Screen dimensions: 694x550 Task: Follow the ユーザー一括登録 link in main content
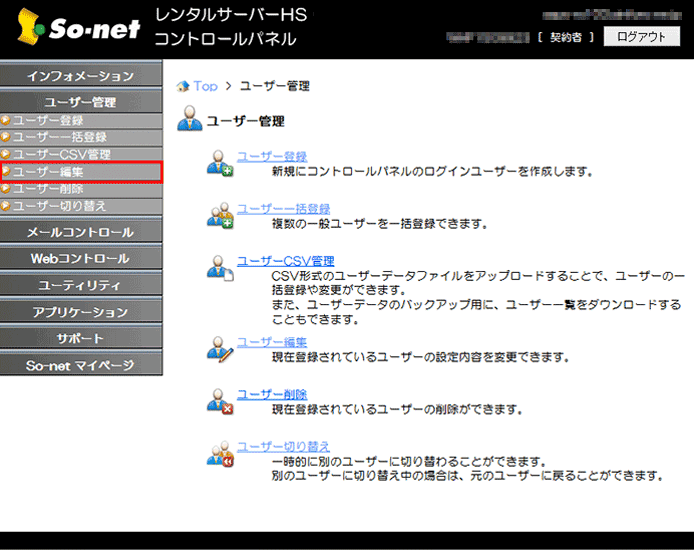click(x=283, y=208)
